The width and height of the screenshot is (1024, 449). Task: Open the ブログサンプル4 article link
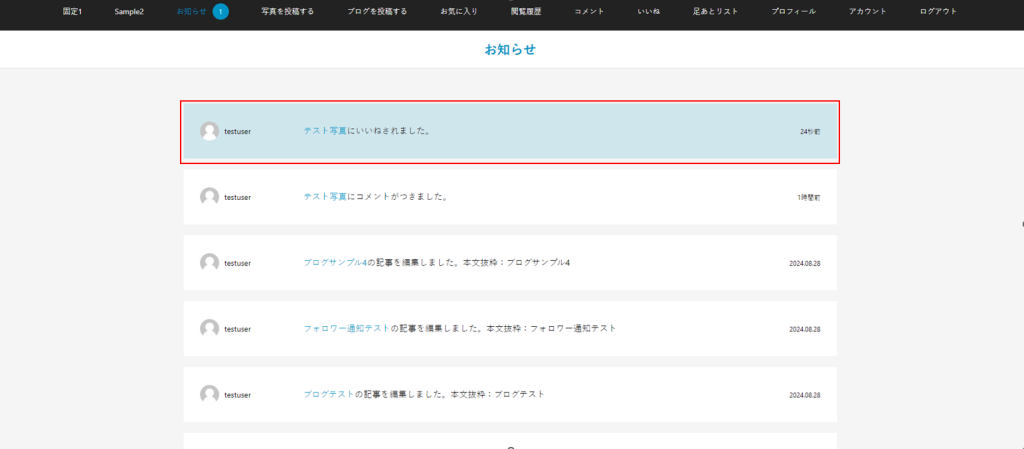coord(336,263)
